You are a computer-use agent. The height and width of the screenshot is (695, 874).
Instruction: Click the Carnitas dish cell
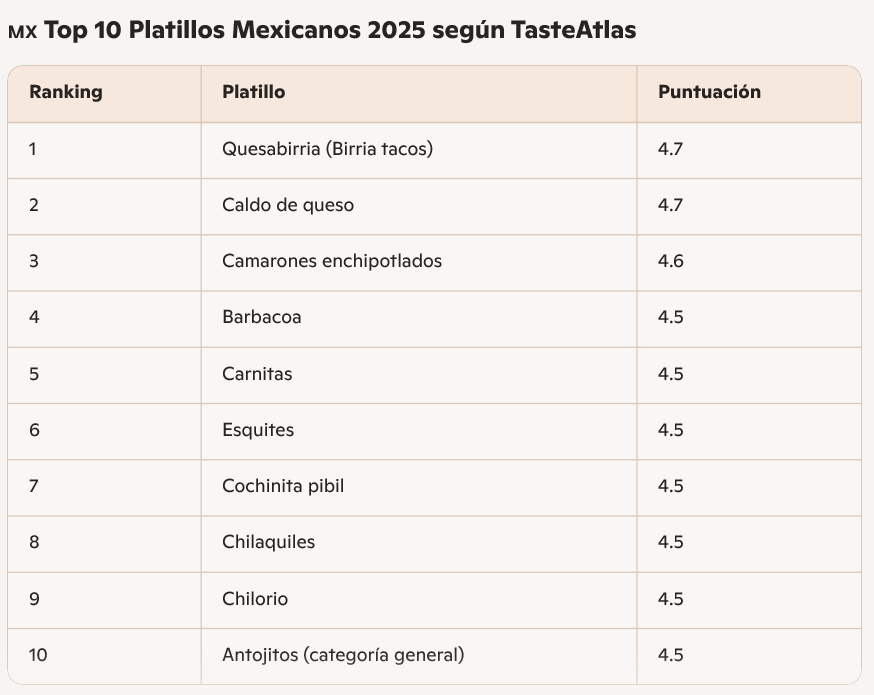click(257, 374)
